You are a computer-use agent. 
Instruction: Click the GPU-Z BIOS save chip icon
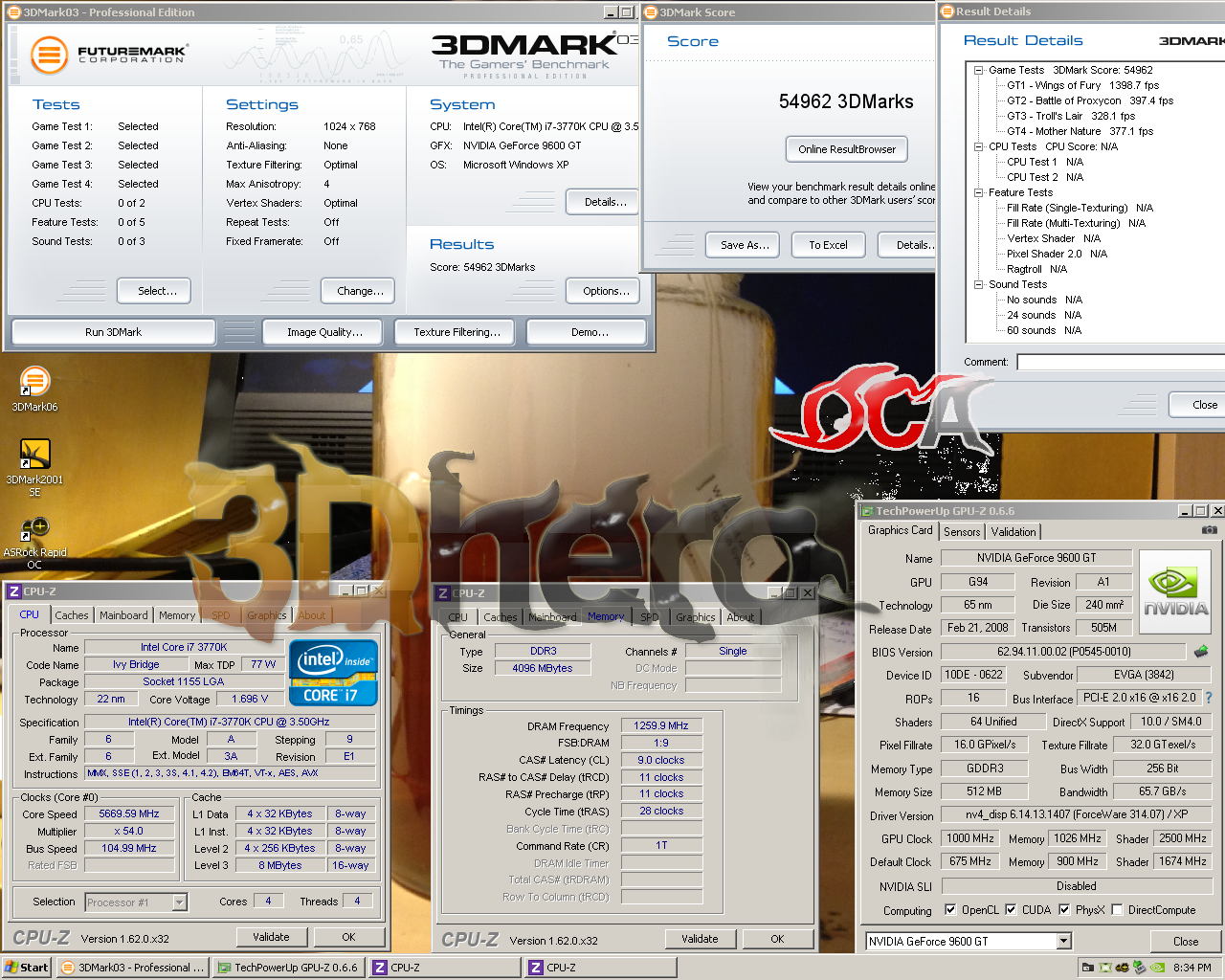(x=1201, y=652)
